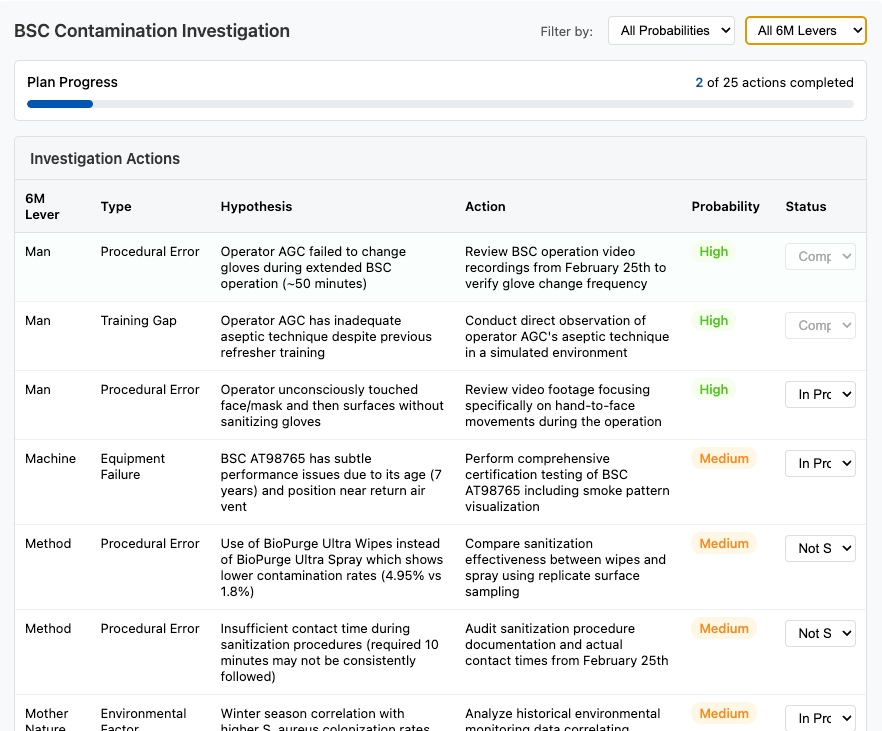The height and width of the screenshot is (731, 882).
Task: Click the Status column header
Action: [805, 207]
